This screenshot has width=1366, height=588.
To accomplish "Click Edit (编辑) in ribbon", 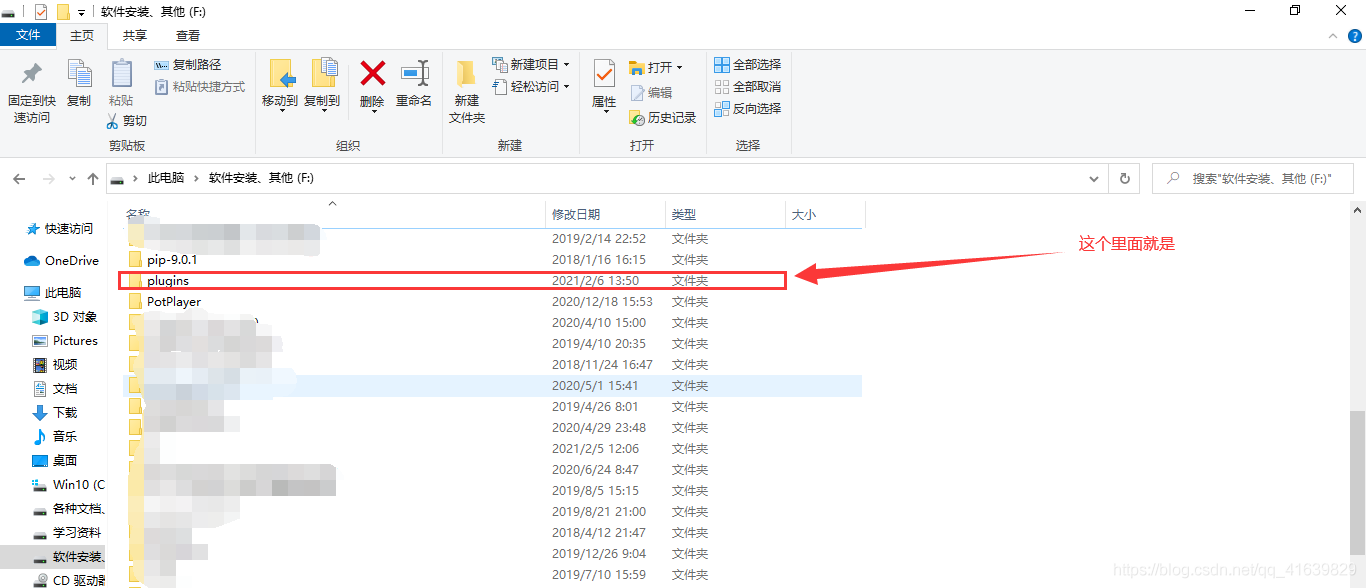I will coord(651,92).
